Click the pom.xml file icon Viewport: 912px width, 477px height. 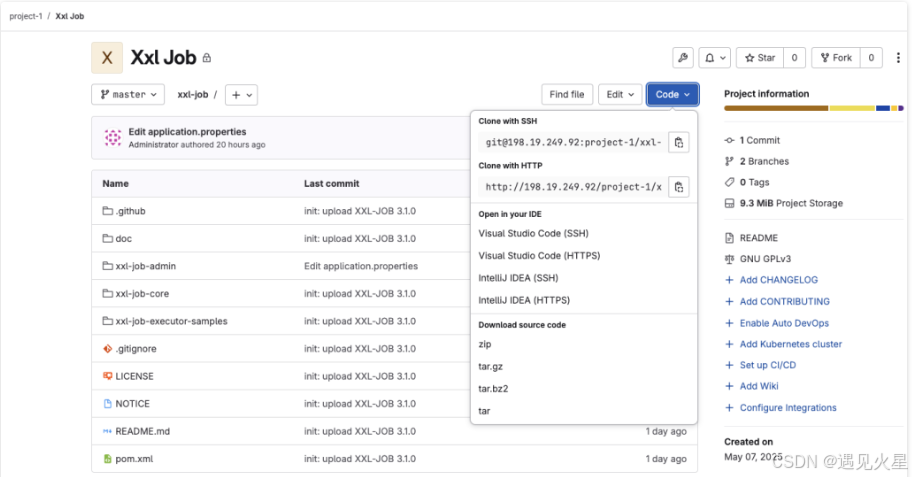[107, 459]
